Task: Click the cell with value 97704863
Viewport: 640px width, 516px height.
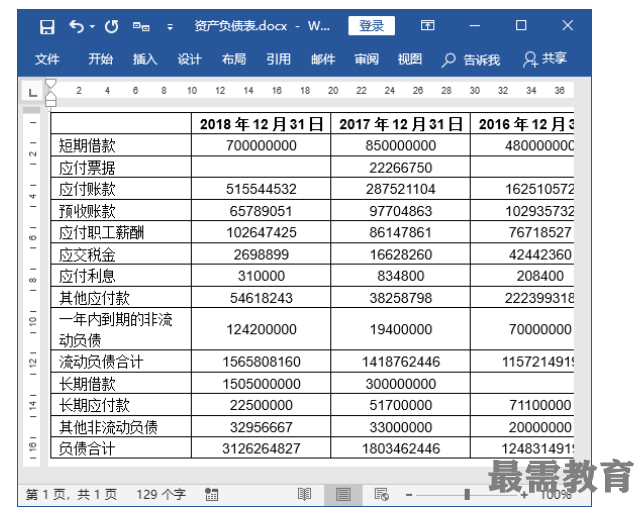Action: [x=401, y=211]
